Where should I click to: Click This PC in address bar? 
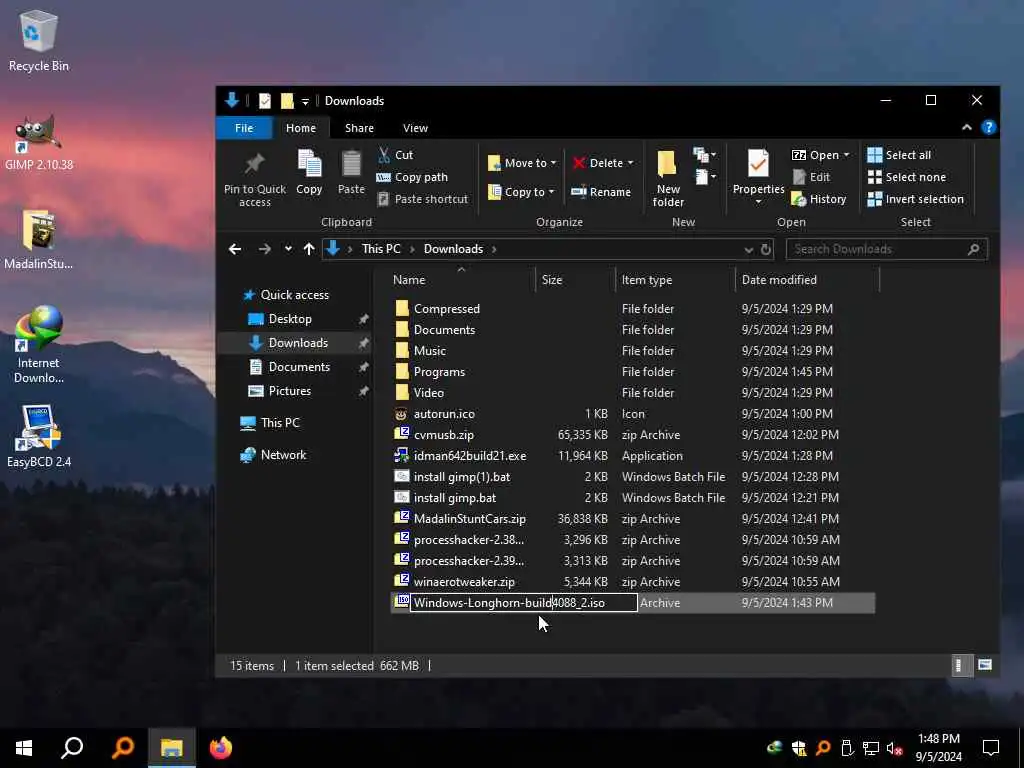pos(381,249)
